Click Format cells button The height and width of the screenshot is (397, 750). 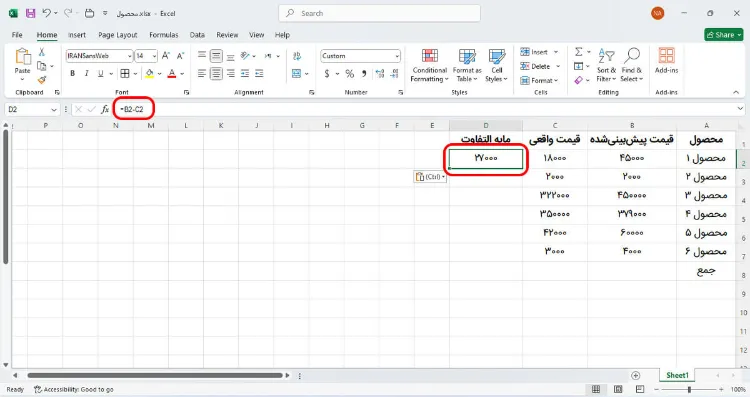tap(540, 80)
